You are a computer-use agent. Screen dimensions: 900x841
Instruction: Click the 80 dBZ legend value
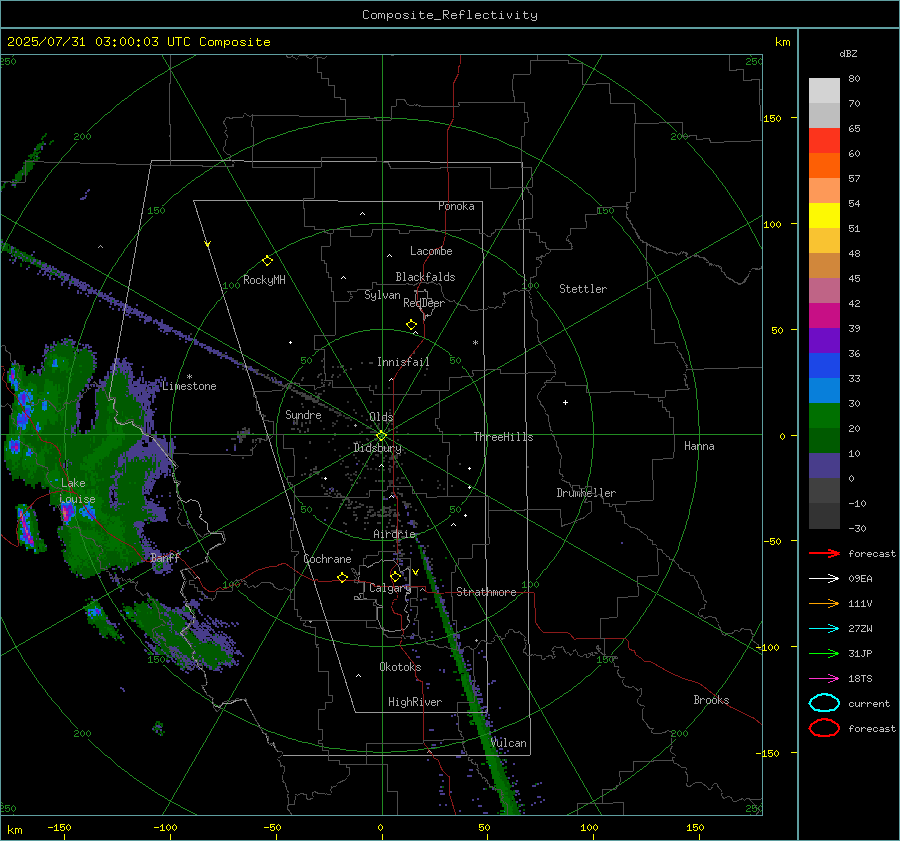(854, 79)
